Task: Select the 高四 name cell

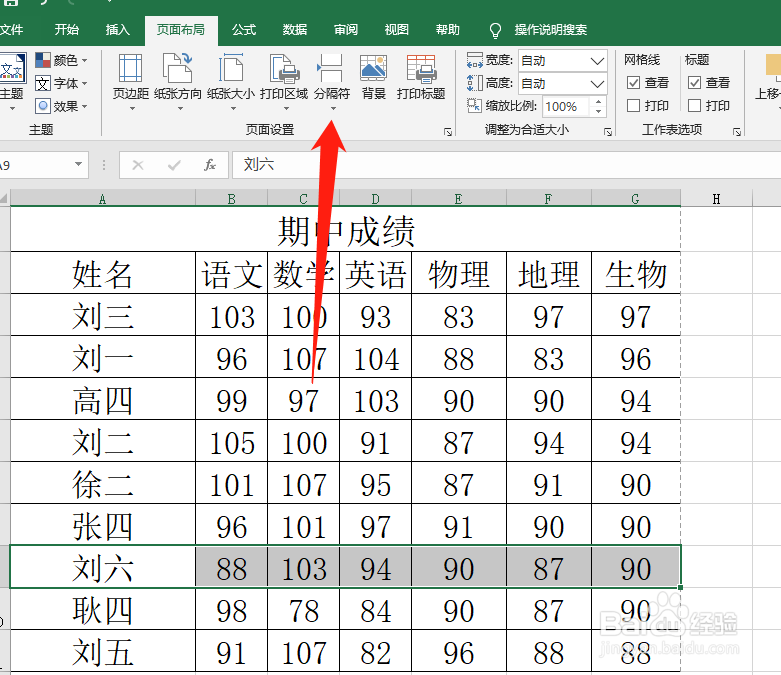Action: (103, 399)
